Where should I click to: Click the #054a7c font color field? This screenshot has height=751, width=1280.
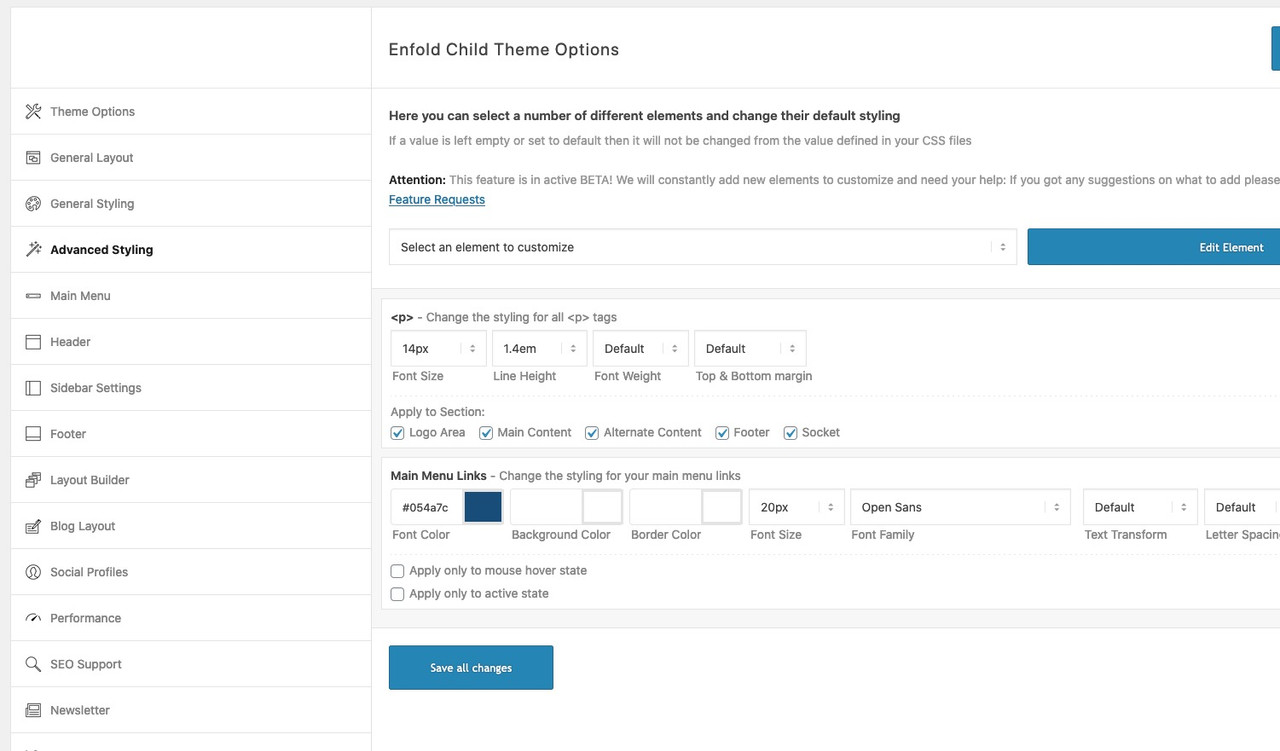coord(427,507)
